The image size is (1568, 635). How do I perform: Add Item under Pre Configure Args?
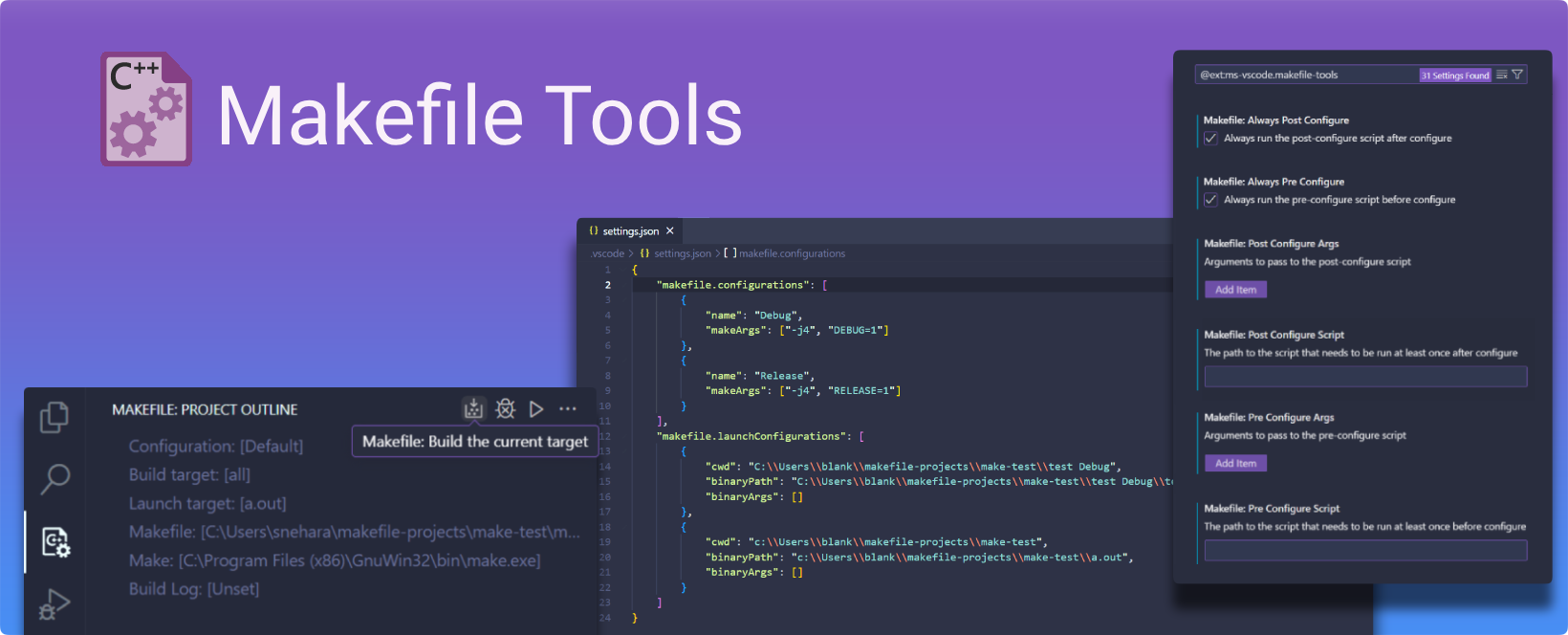1235,463
